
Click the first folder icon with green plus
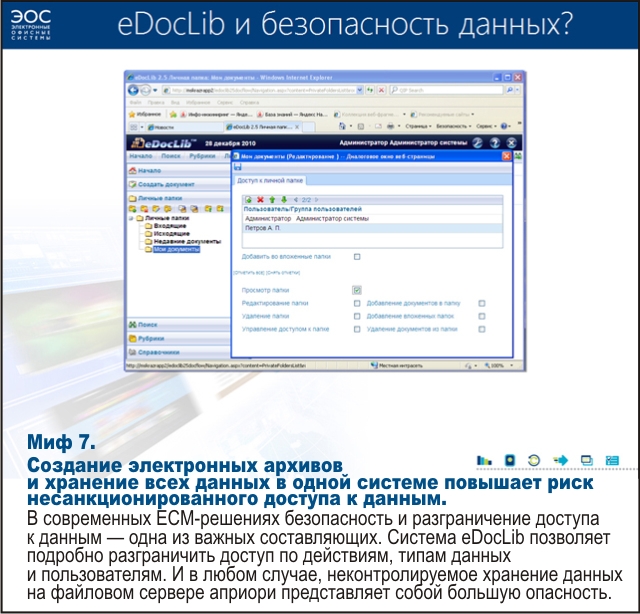[132, 209]
